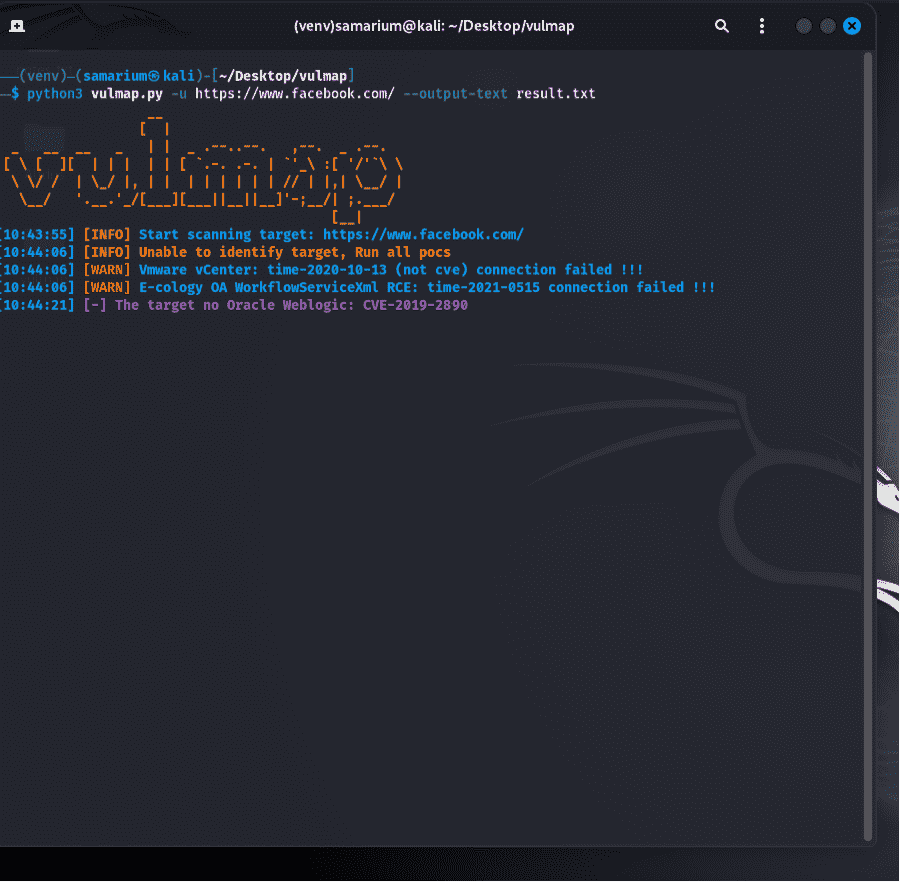Click the 'vulmap.py' text in command

tap(127, 94)
